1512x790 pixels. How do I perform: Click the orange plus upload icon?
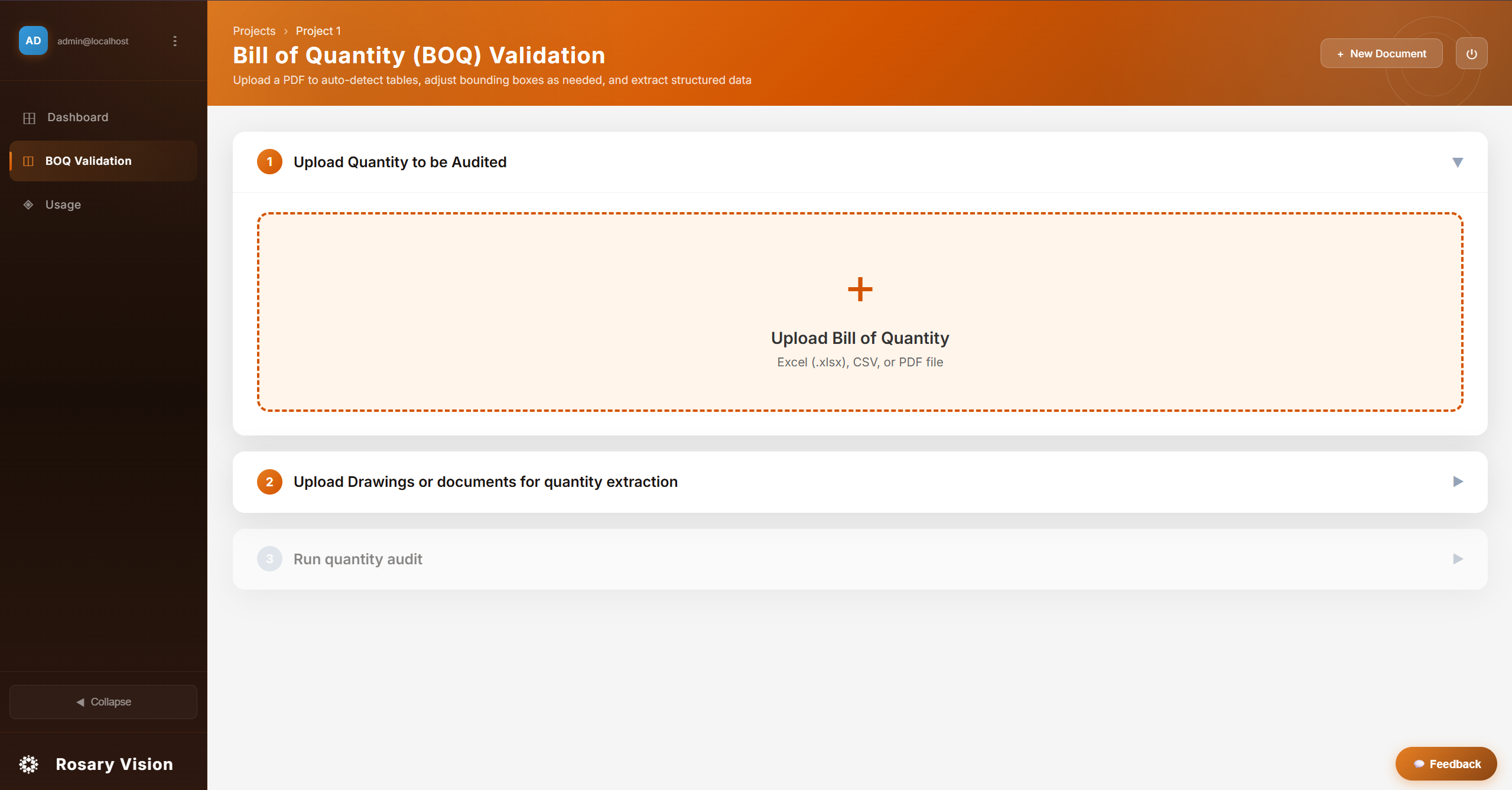(860, 290)
